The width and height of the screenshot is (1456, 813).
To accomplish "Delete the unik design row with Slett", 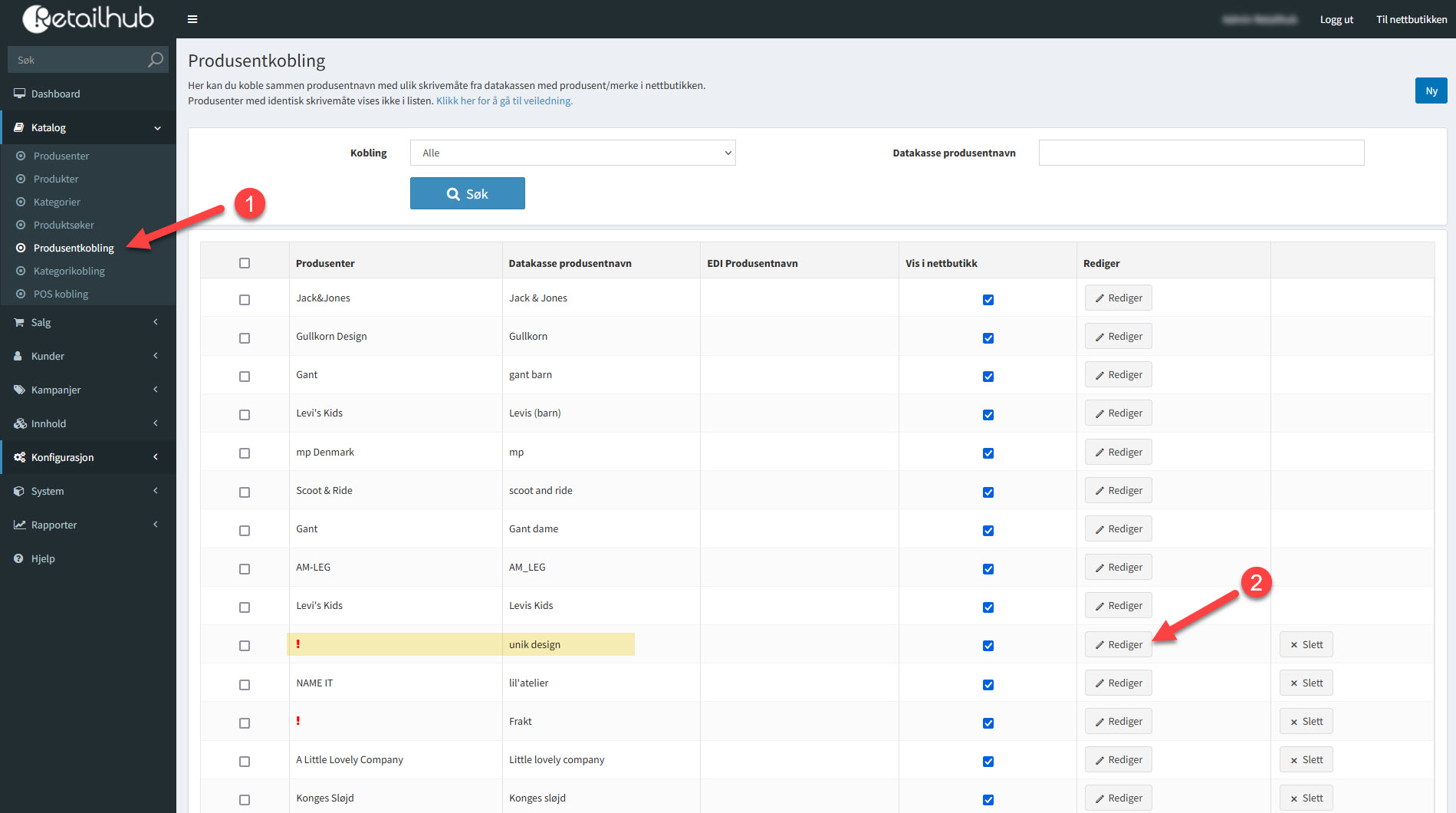I will point(1306,645).
